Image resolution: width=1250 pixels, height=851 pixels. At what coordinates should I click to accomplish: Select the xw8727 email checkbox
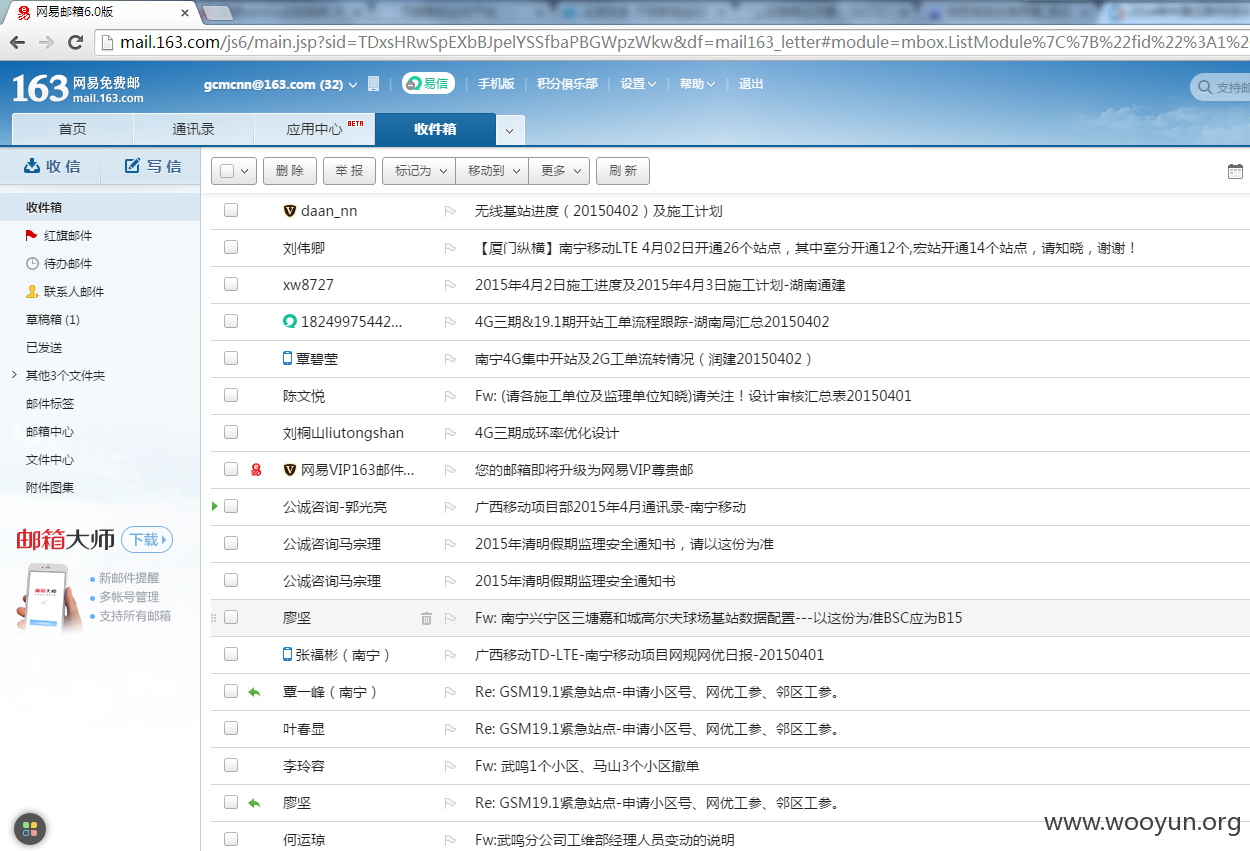[x=231, y=284]
